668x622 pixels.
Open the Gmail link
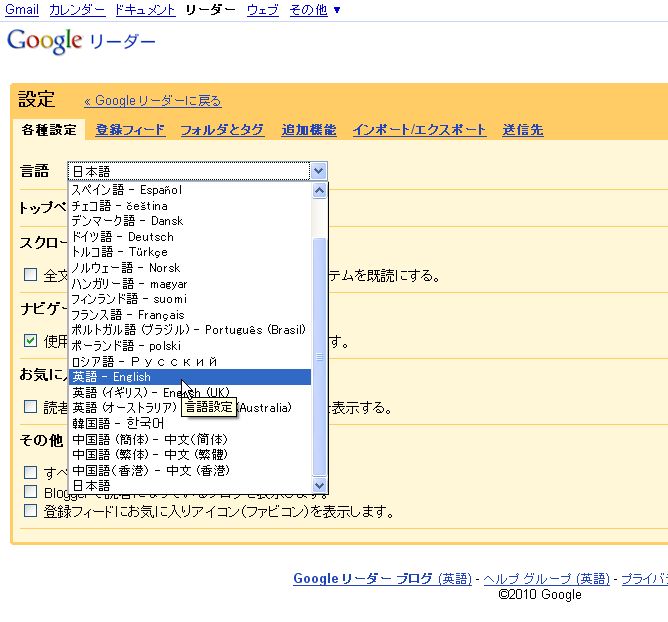[22, 9]
